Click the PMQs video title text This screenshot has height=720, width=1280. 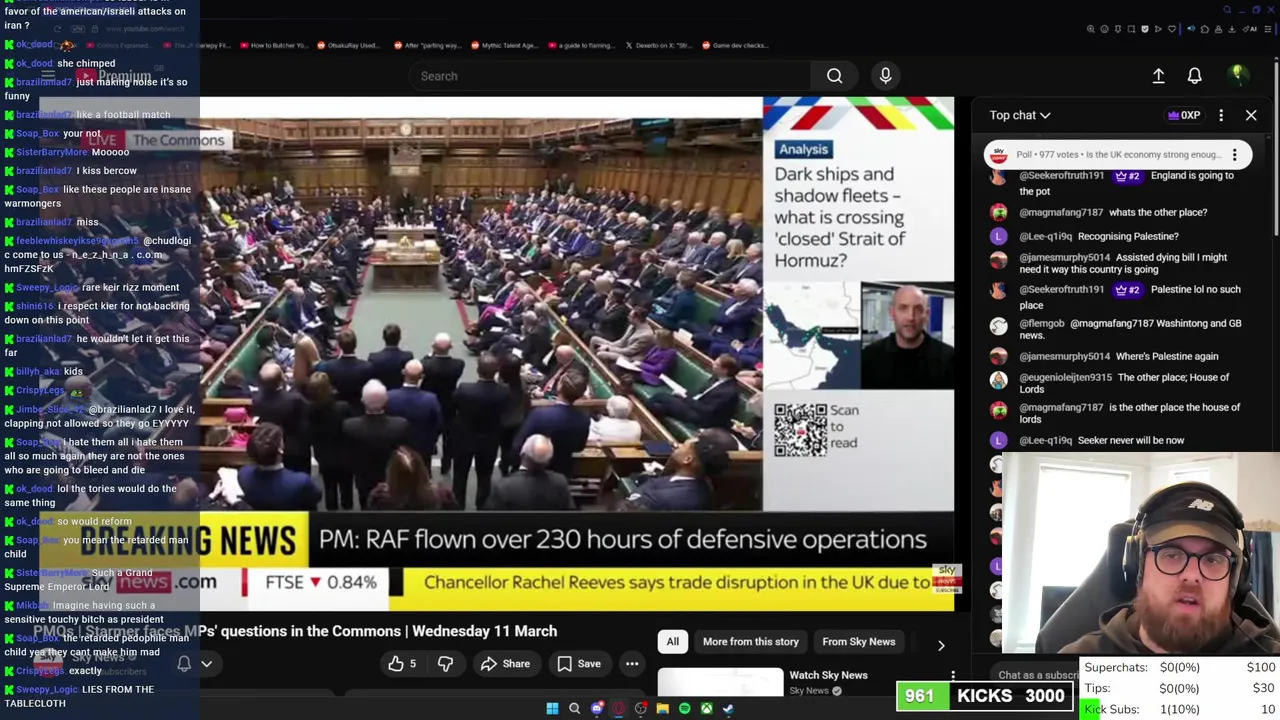click(295, 632)
